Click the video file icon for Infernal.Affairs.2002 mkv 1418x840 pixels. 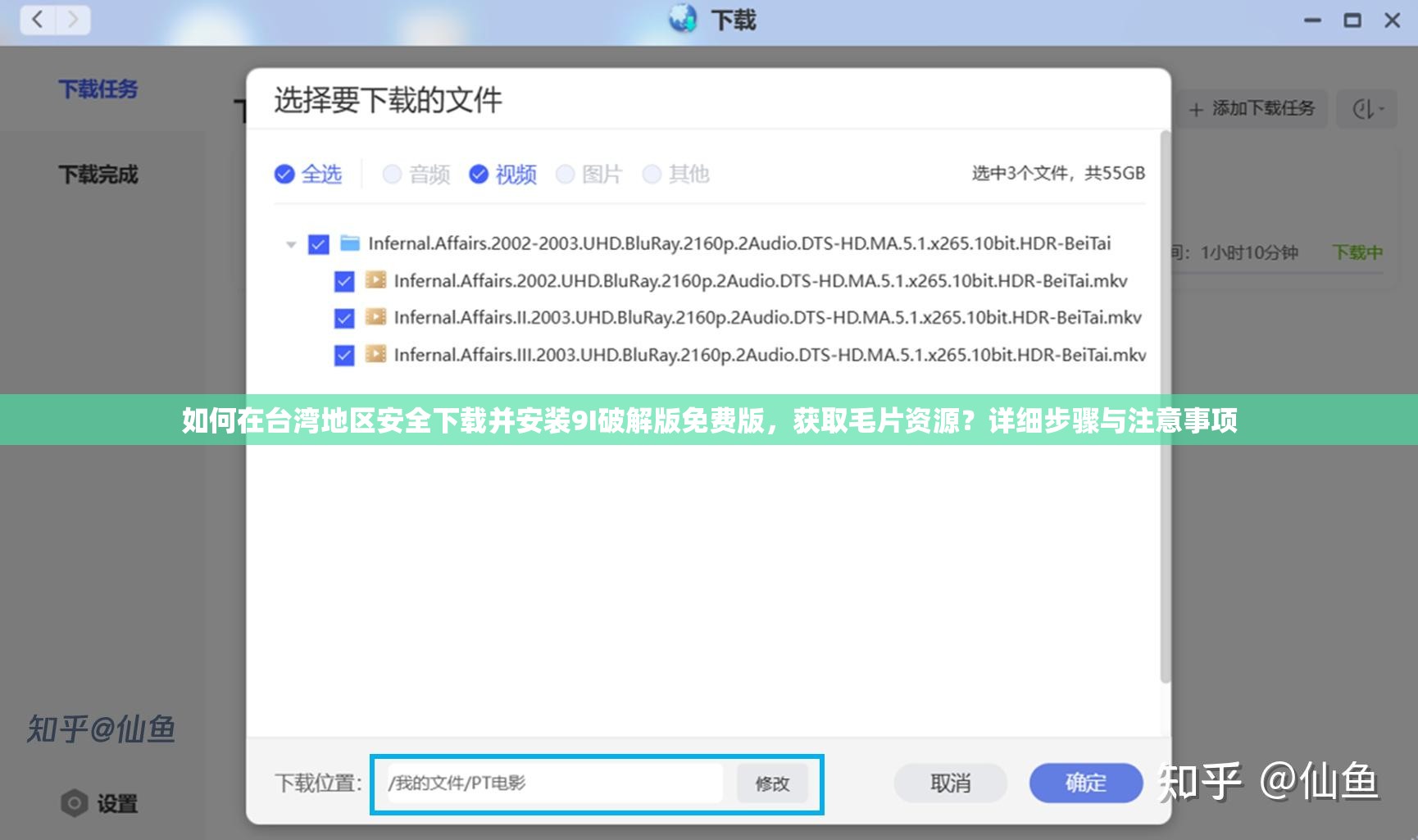[x=376, y=280]
